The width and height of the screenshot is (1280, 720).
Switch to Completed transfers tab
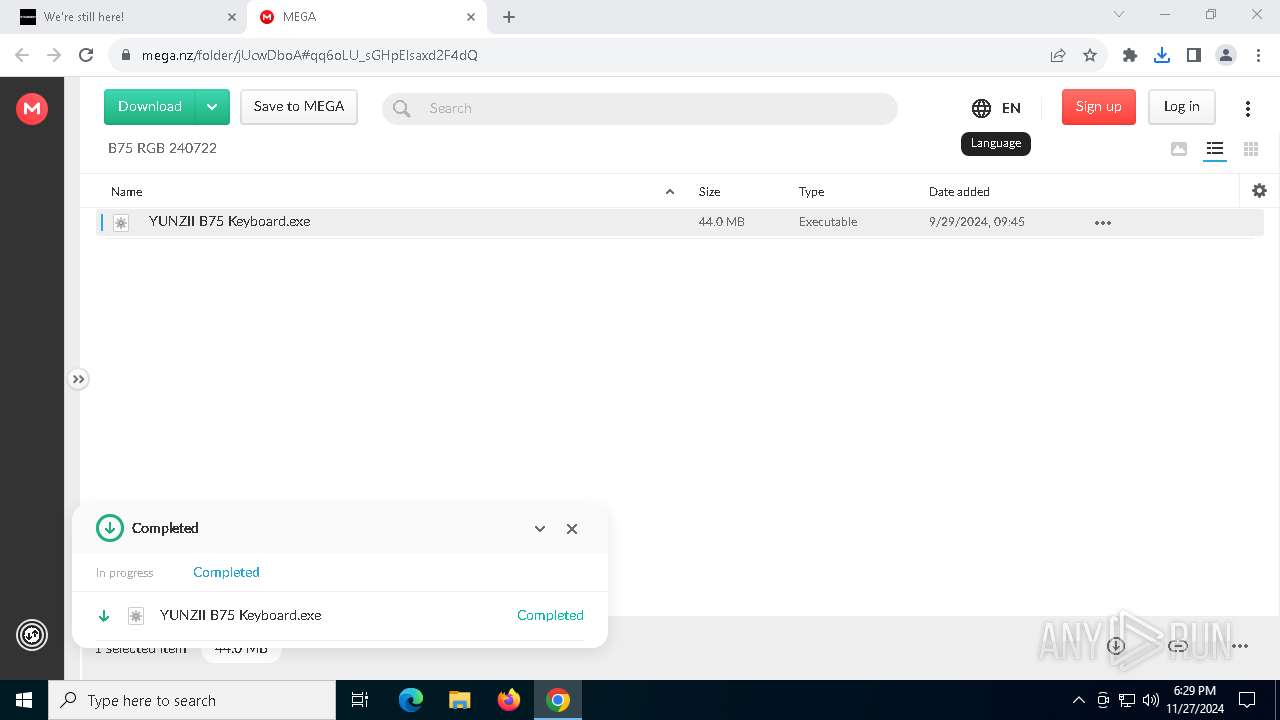226,572
